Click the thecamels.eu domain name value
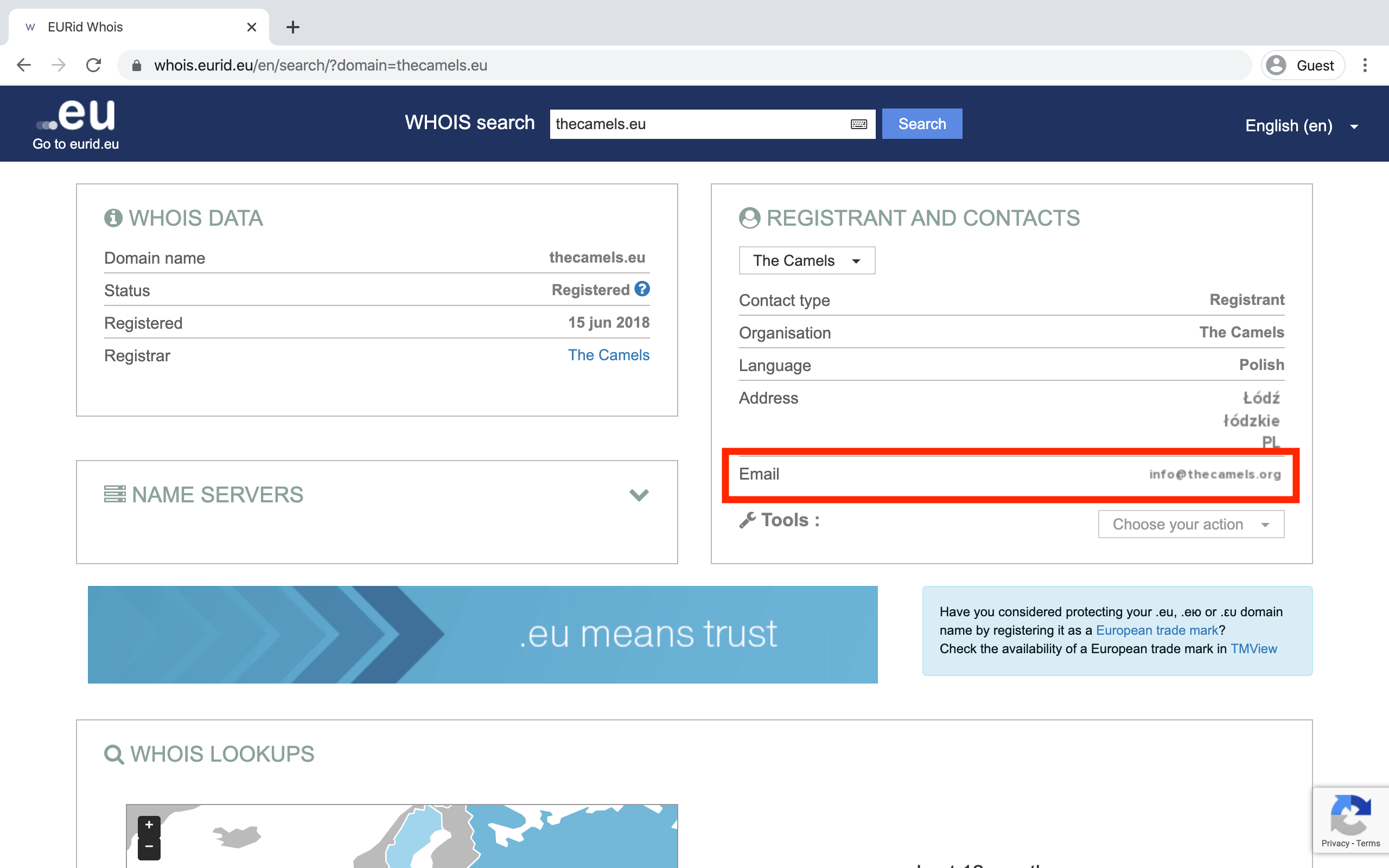This screenshot has width=1389, height=868. (597, 257)
